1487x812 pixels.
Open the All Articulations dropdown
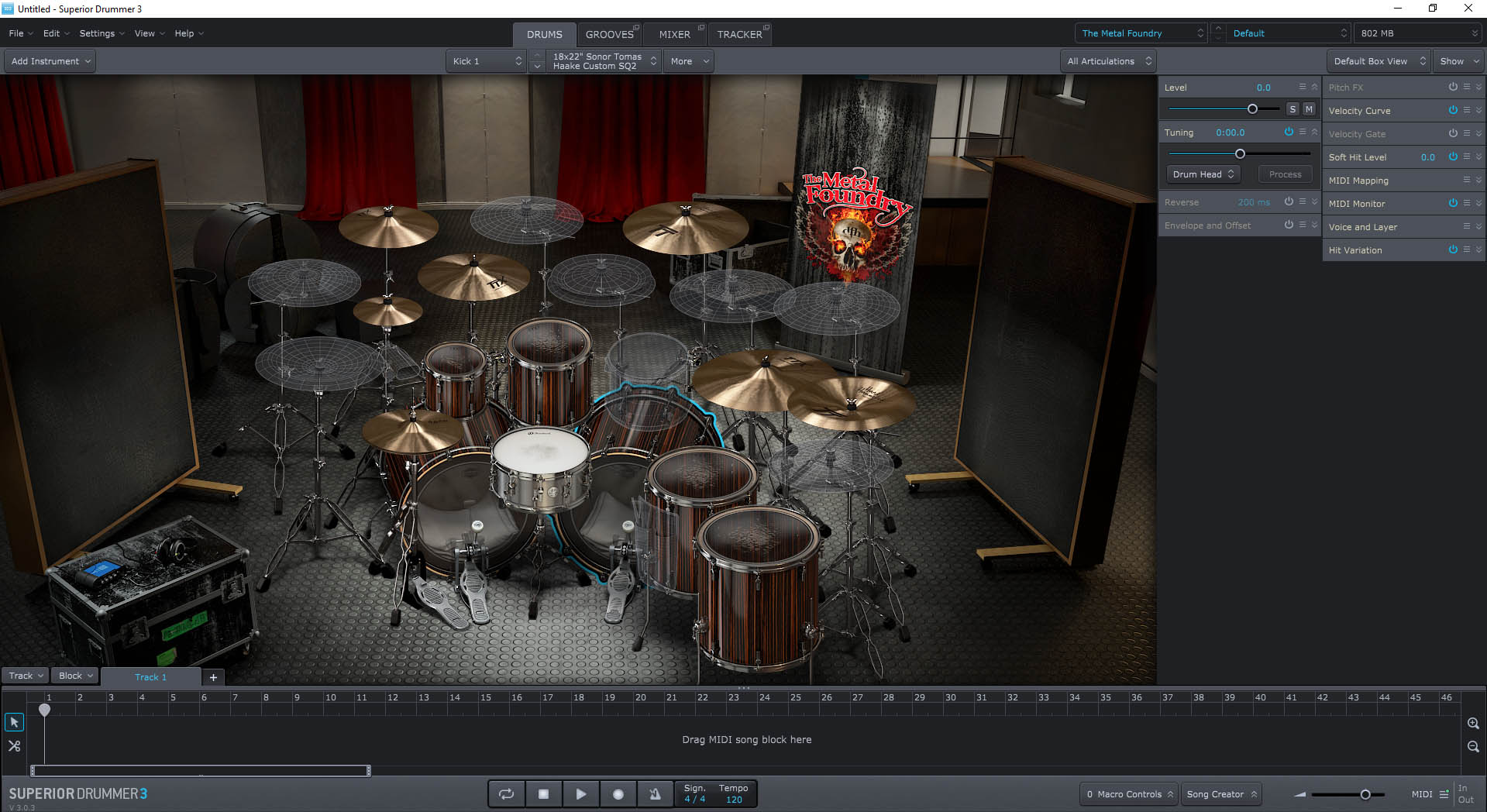coord(1108,61)
